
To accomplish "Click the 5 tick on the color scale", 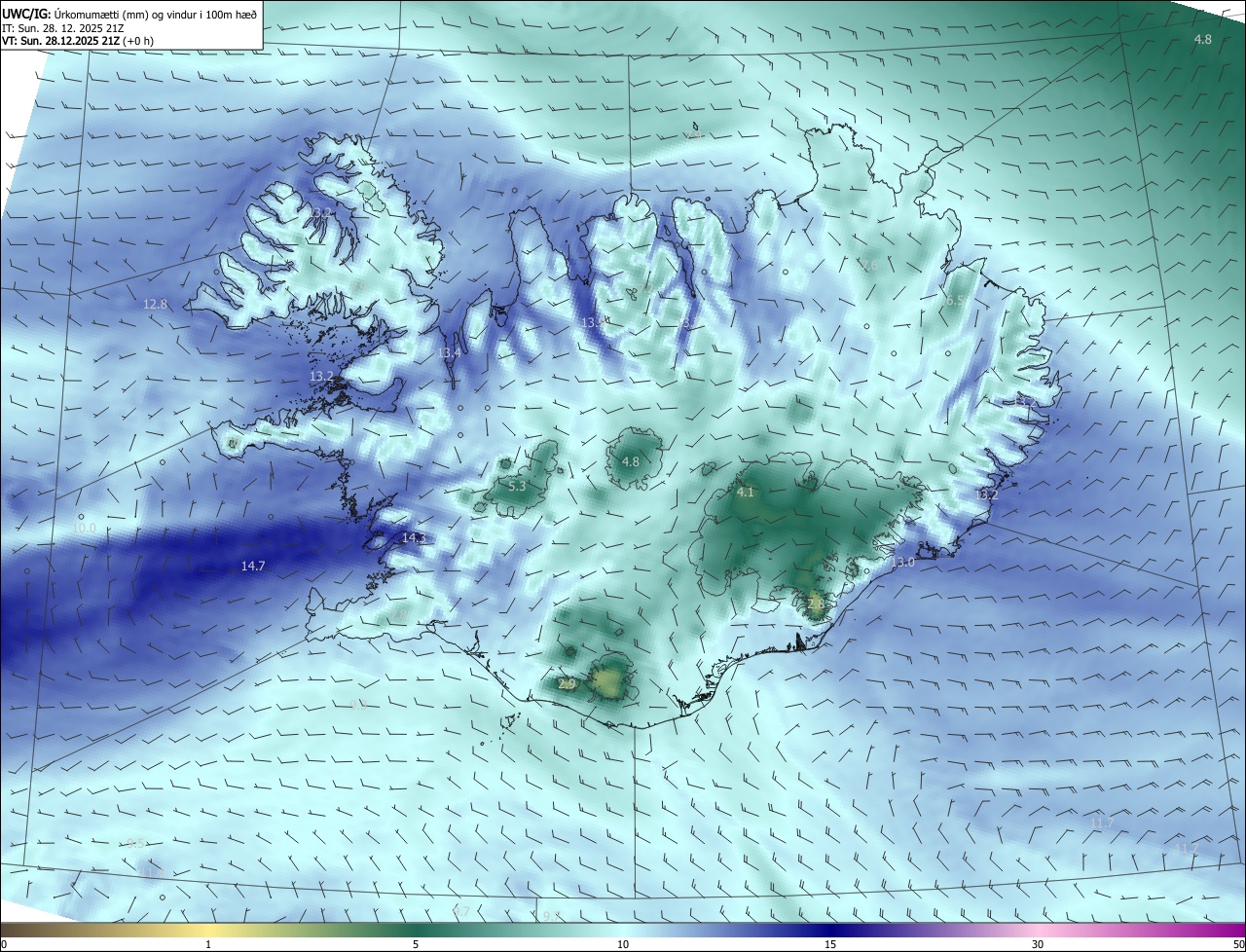I will tap(416, 944).
